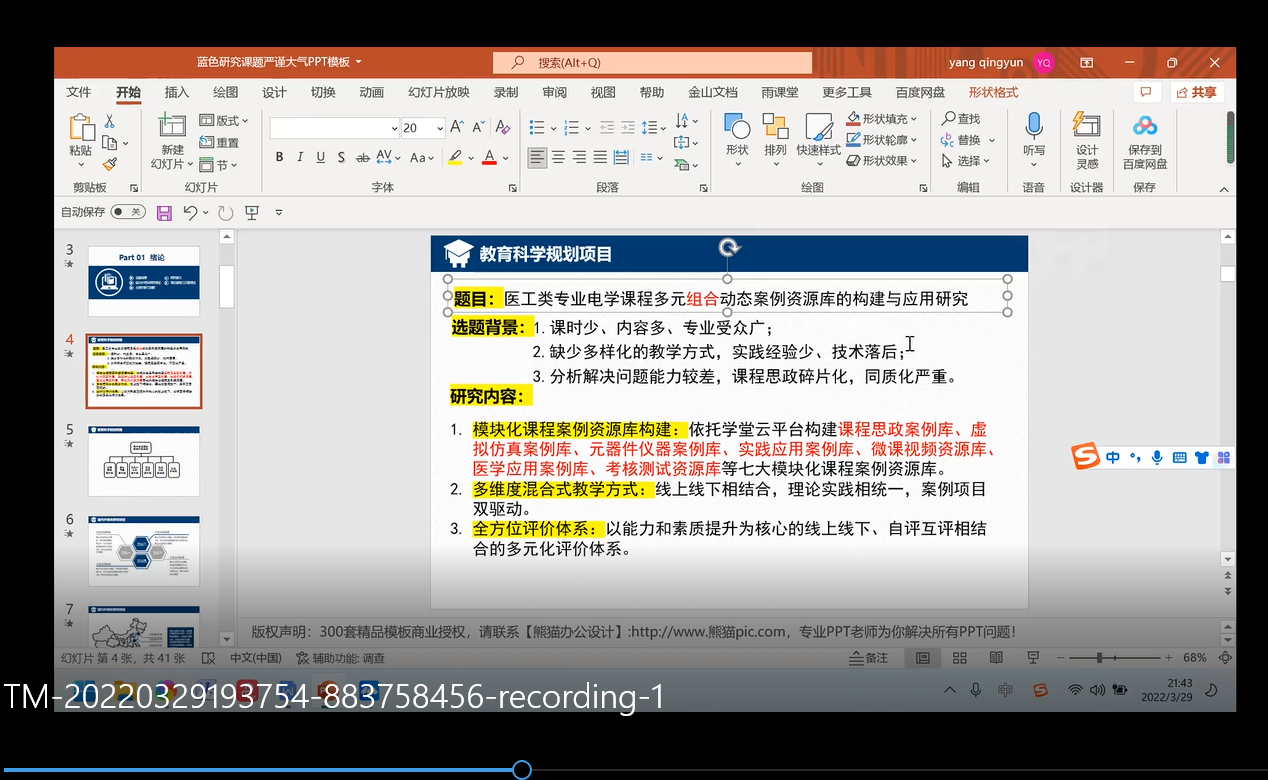The image size is (1268, 780).
Task: Click the Share (共享) button
Action: tap(1197, 92)
